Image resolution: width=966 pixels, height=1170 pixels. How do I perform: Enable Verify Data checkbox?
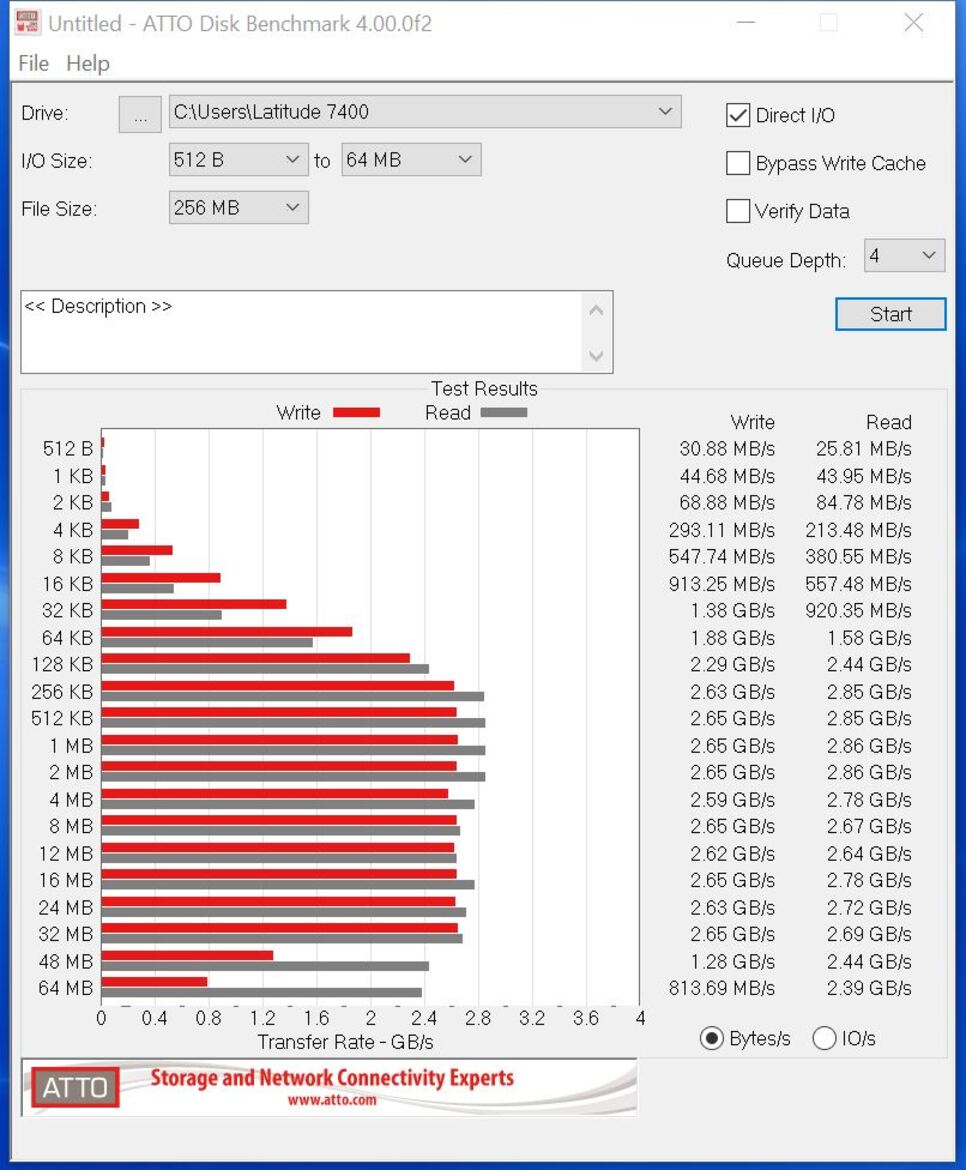738,210
